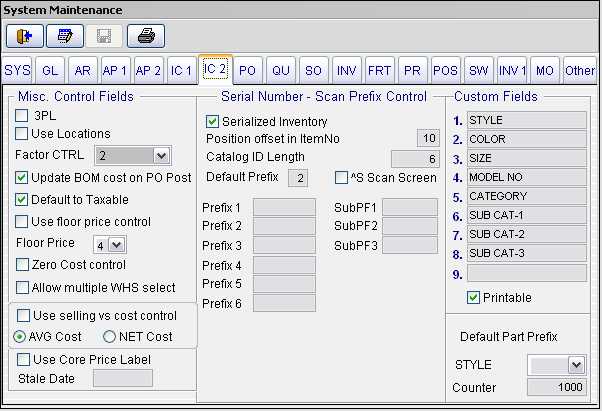The image size is (602, 411).
Task: Uncheck the Printable checkbox
Action: coord(473,297)
